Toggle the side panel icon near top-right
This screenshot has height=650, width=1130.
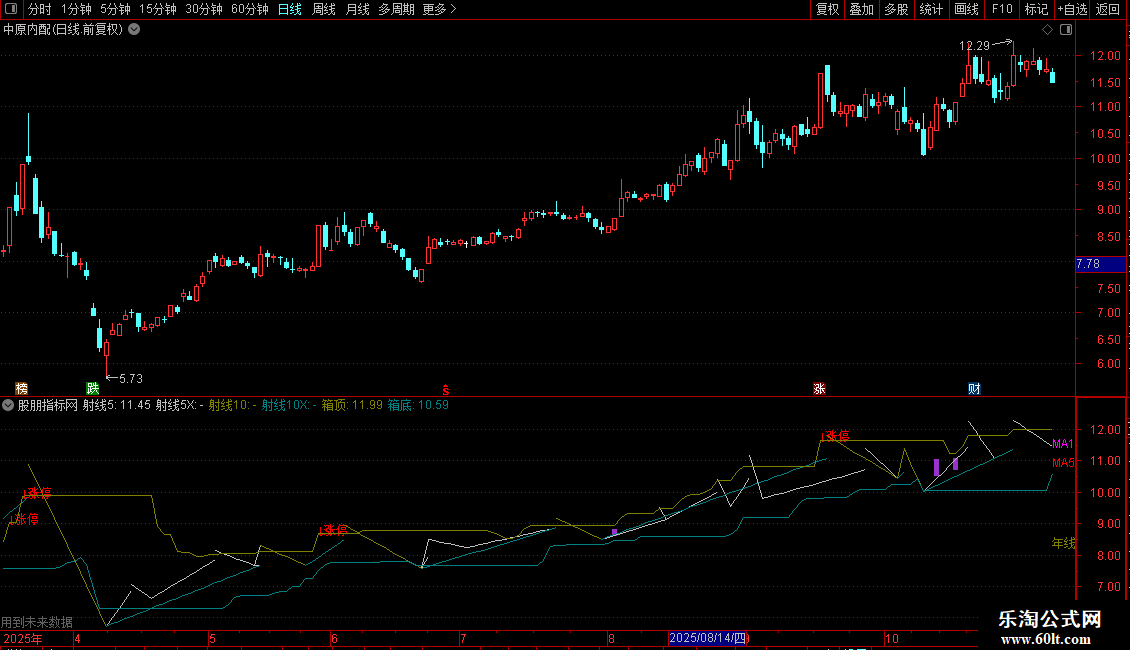point(1066,30)
